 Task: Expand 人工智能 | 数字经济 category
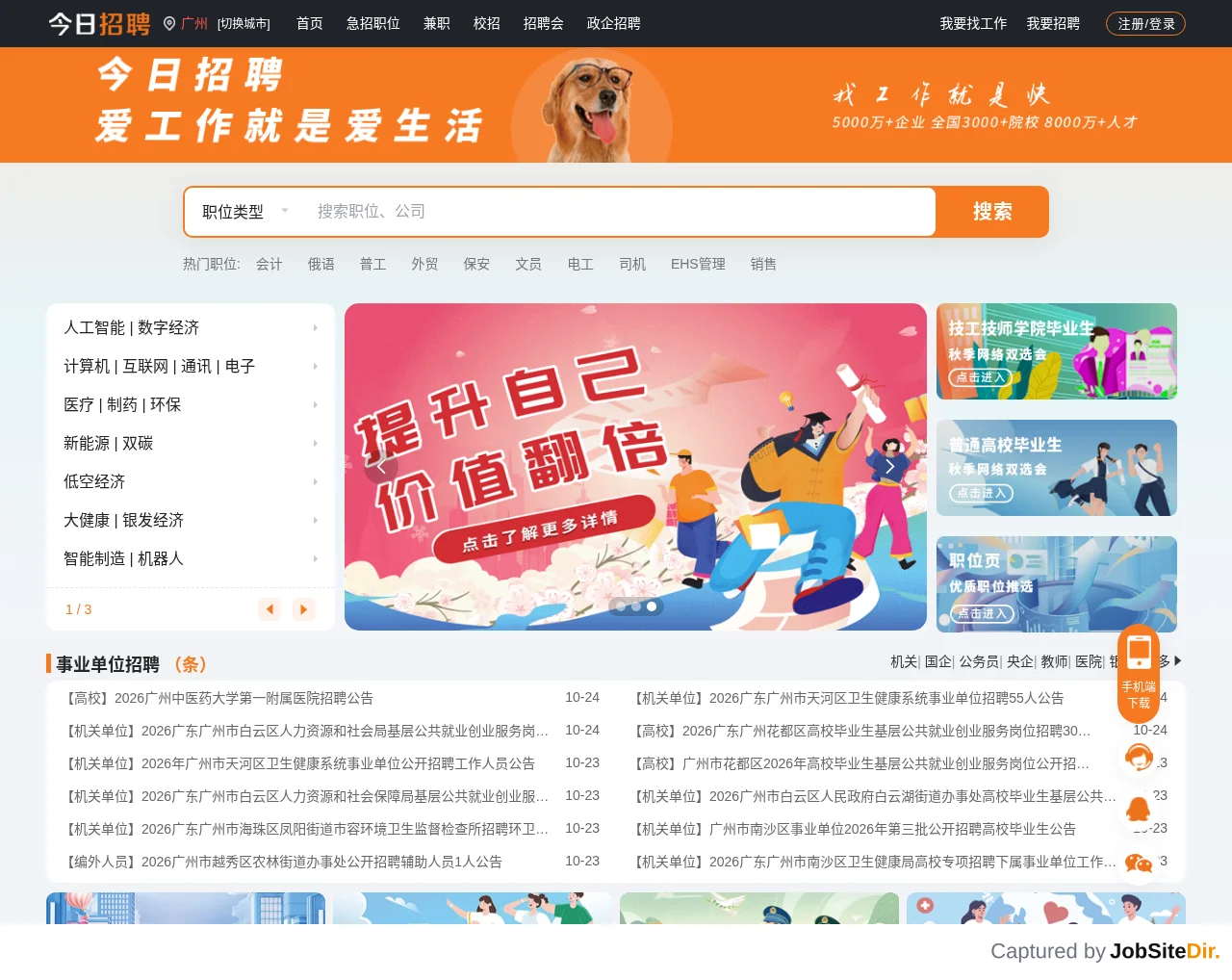191,328
